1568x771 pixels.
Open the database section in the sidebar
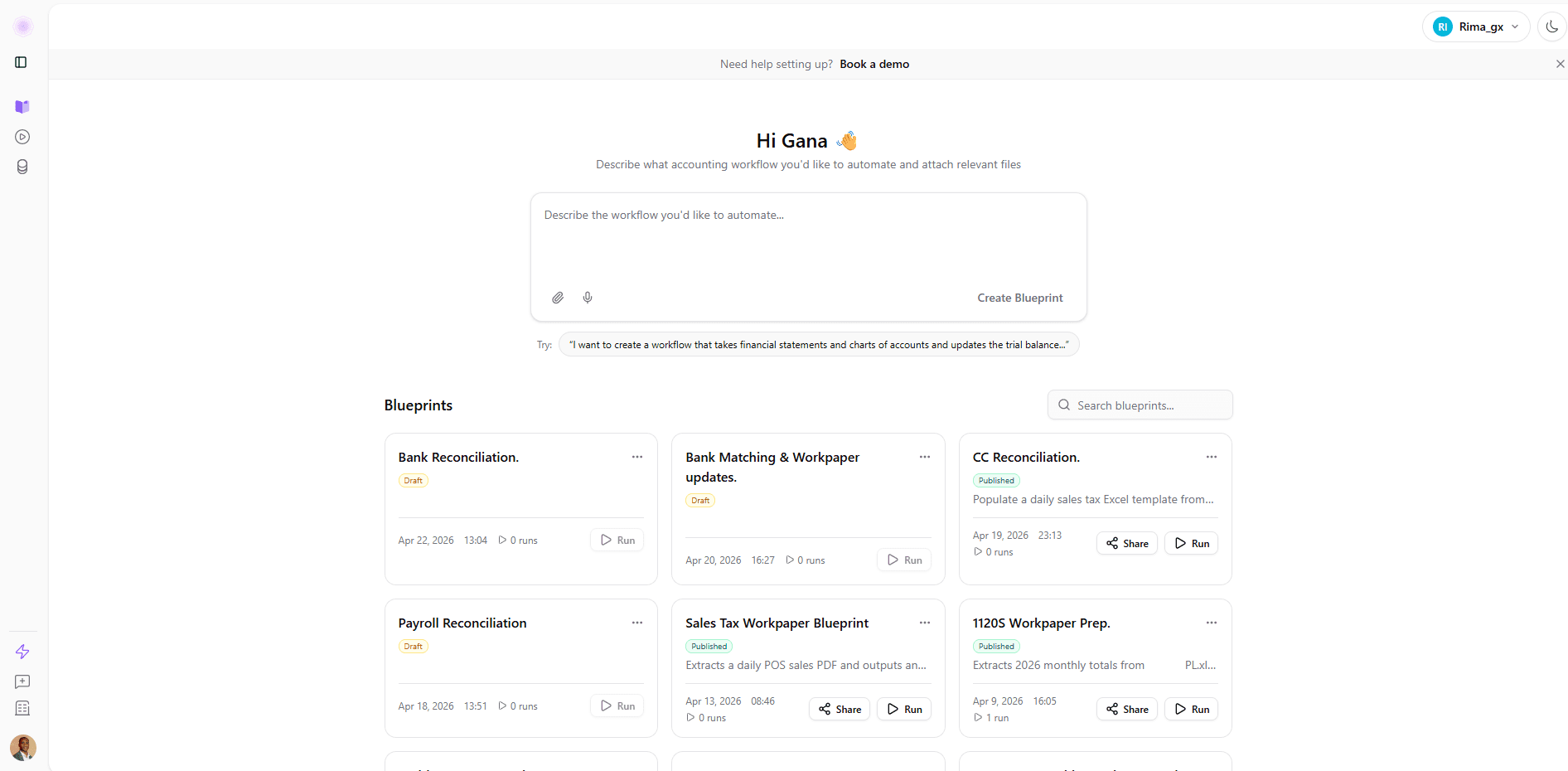pyautogui.click(x=22, y=167)
